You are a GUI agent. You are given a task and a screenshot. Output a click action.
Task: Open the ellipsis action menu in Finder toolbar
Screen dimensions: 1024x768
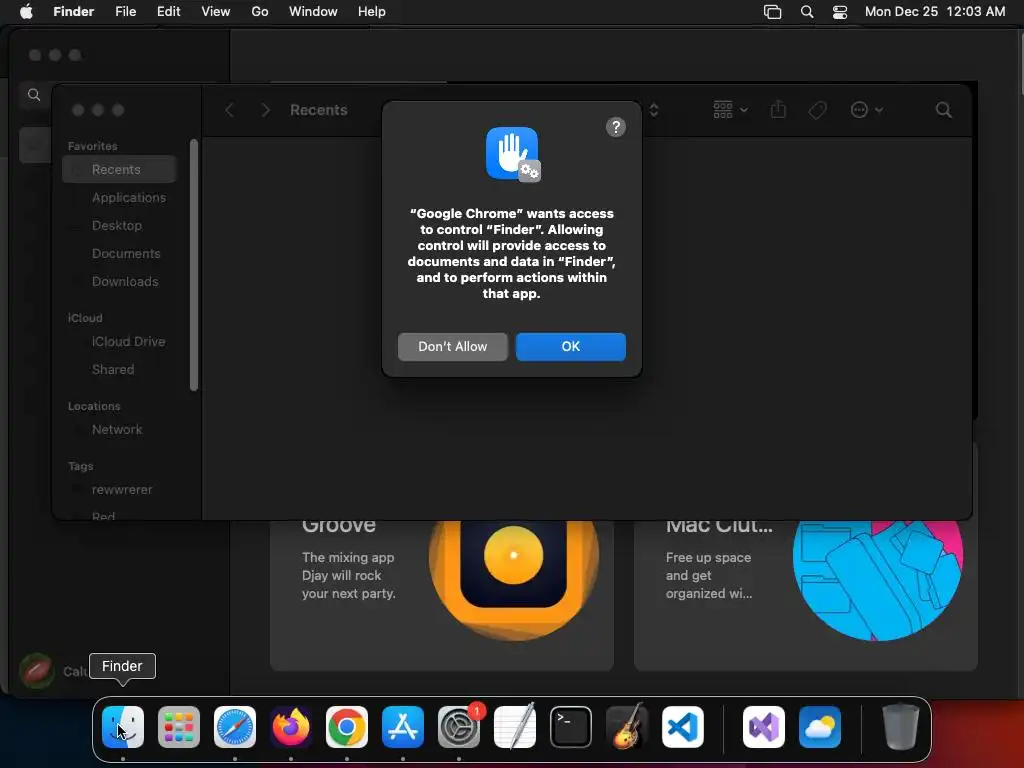click(x=867, y=110)
